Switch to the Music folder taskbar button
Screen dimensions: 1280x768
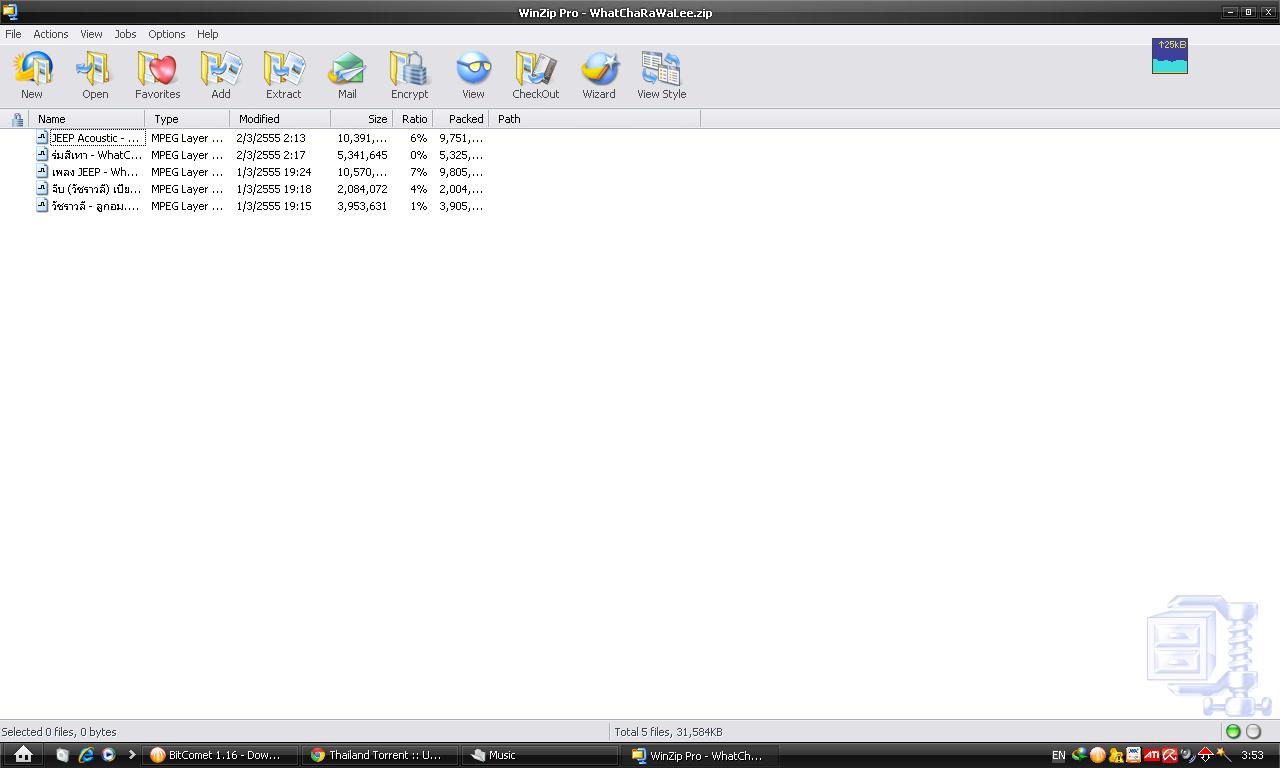click(541, 755)
